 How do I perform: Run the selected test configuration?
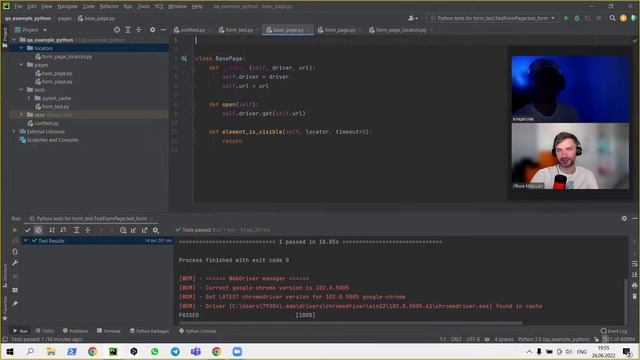pos(566,18)
